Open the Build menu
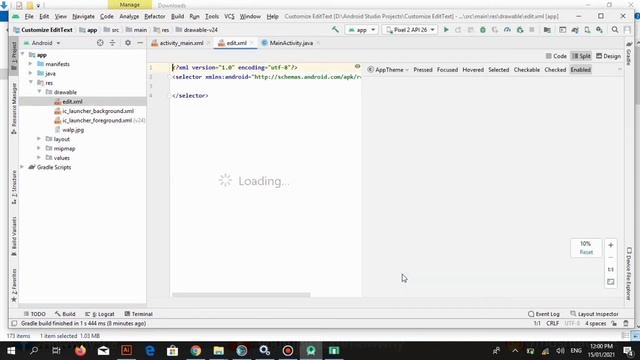Screen dimensions: 640x360 pyautogui.click(x=177, y=17)
